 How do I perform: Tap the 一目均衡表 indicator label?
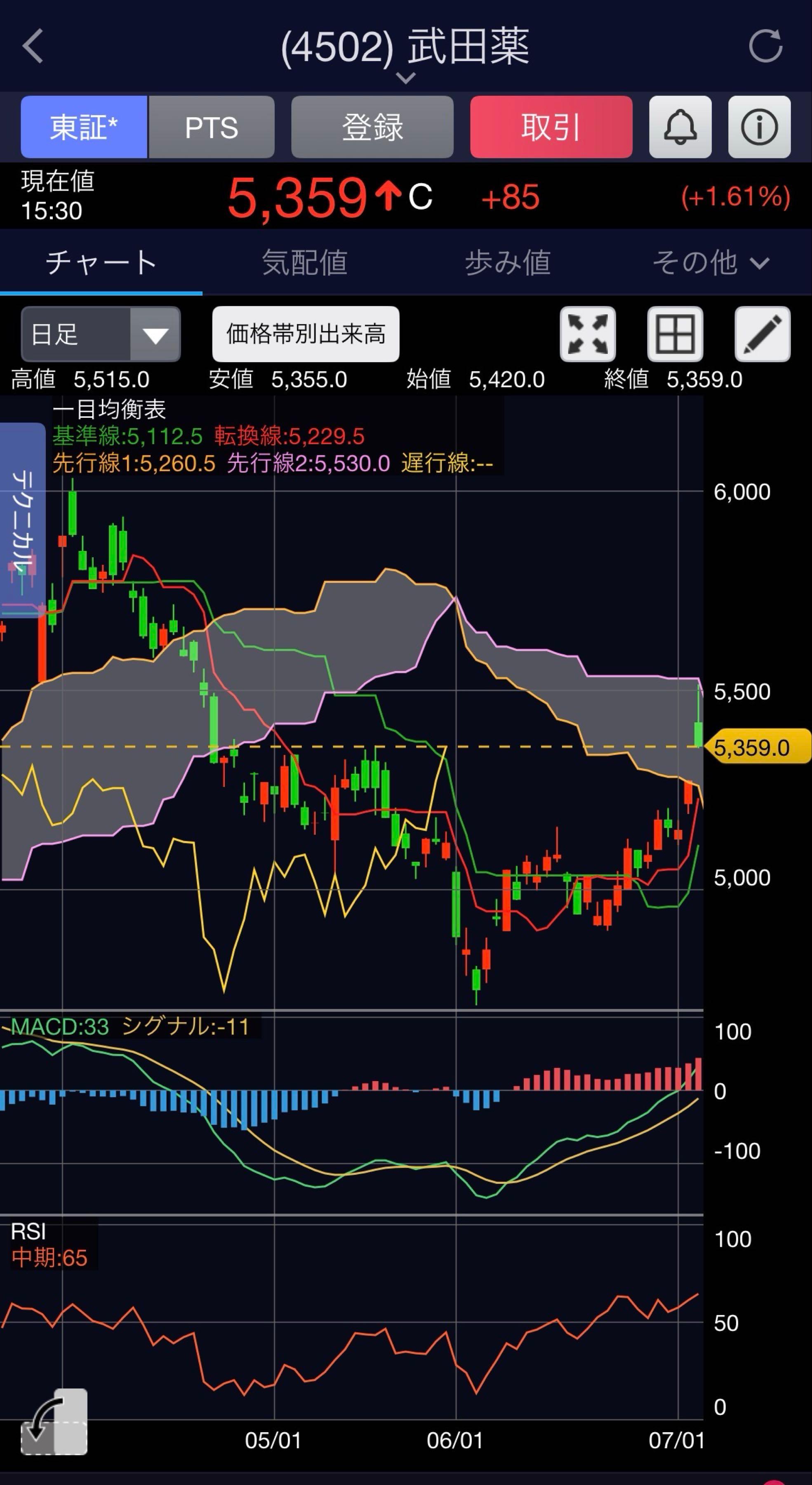pyautogui.click(x=109, y=409)
